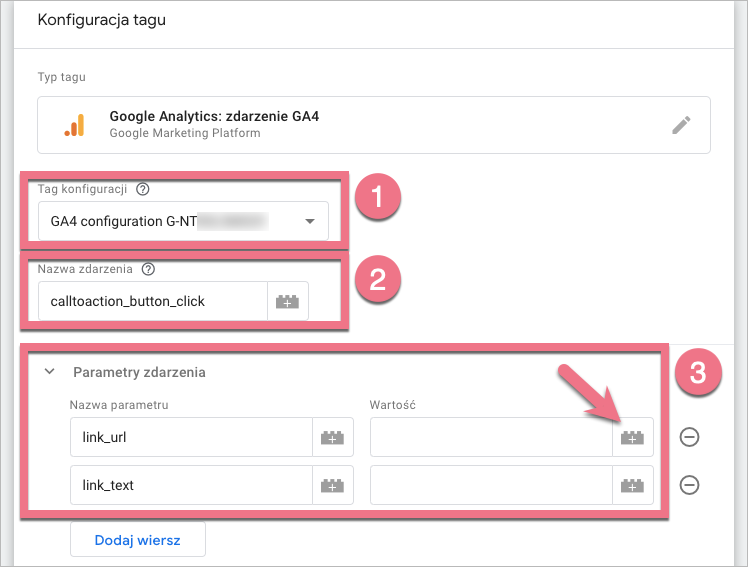Click help icon next to Nazwa zdarzenia
Viewport: 748px width, 567px height.
pos(149,269)
